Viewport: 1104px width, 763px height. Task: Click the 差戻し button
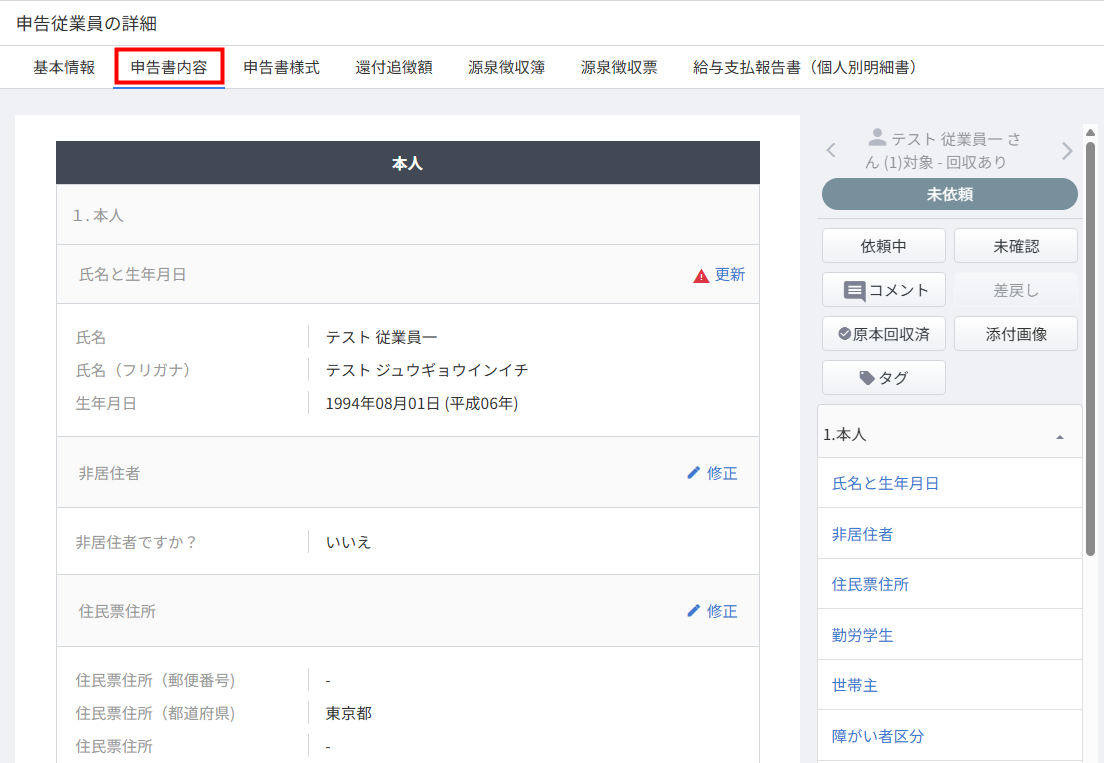click(x=1016, y=290)
